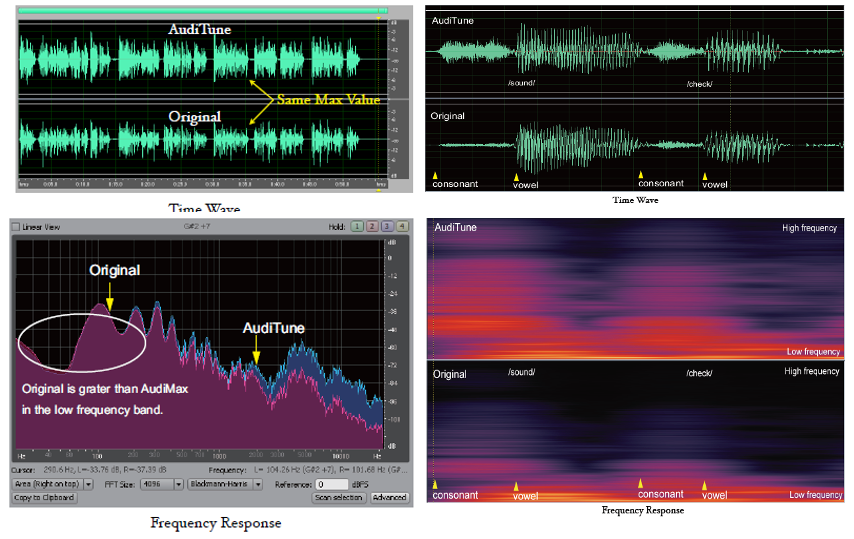Click the first consonant marker arrow in Time Wave
The height and width of the screenshot is (539, 854).
435,174
